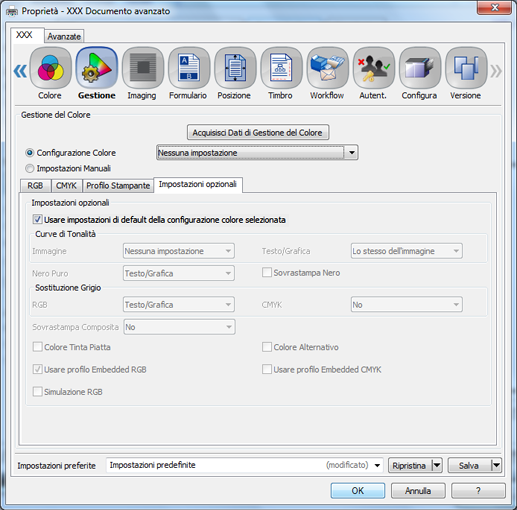
Task: Toggle Colore Alternativo checkbox
Action: click(267, 347)
